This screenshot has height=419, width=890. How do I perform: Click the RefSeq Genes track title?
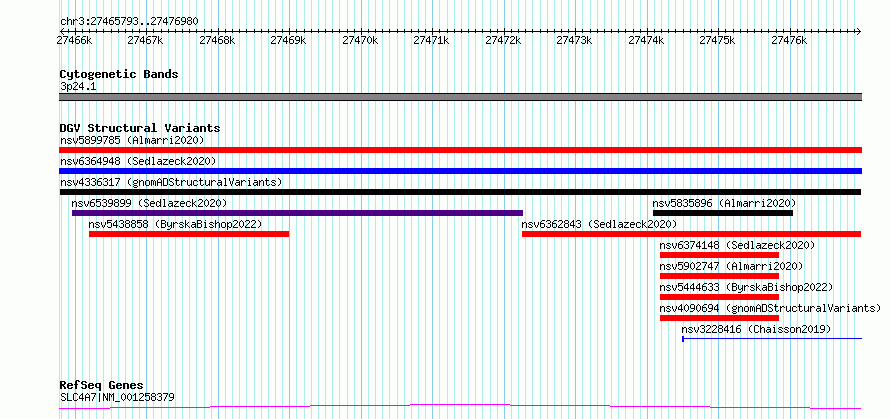(102, 386)
